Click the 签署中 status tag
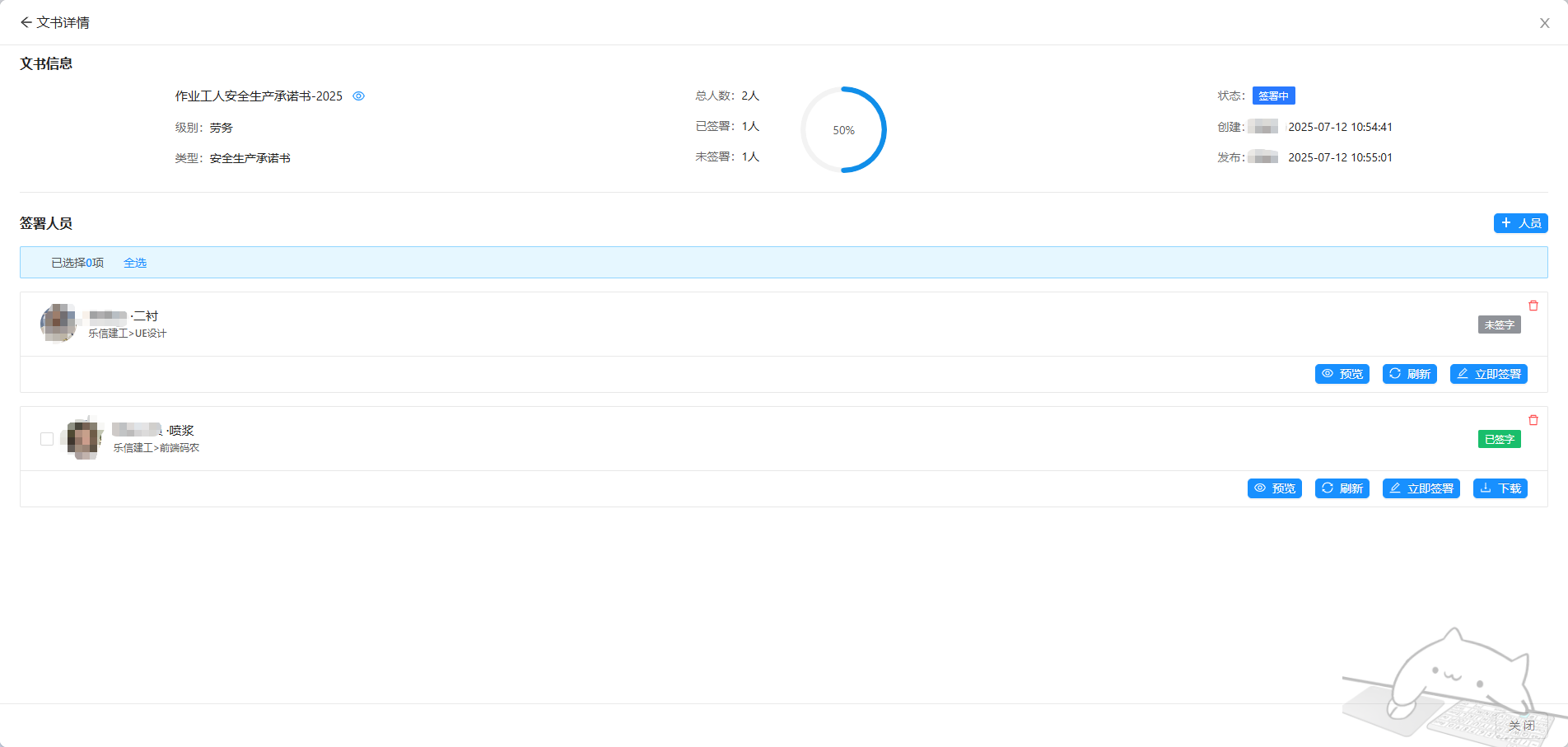 point(1273,96)
